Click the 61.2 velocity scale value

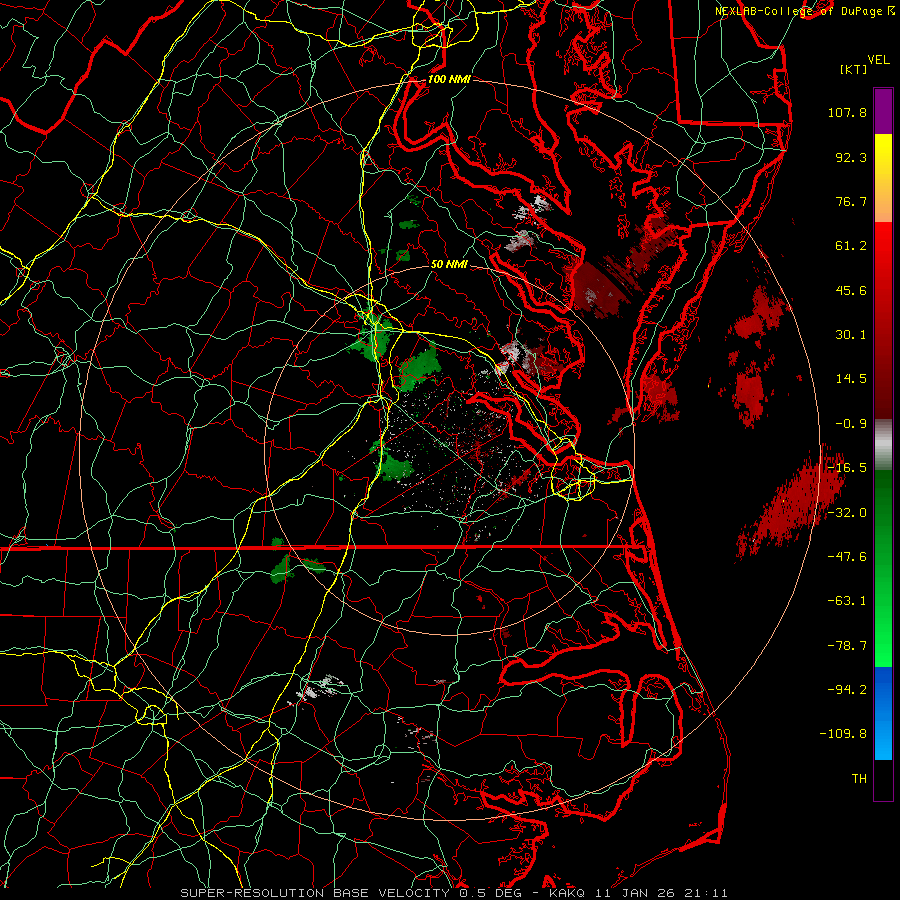pyautogui.click(x=851, y=246)
